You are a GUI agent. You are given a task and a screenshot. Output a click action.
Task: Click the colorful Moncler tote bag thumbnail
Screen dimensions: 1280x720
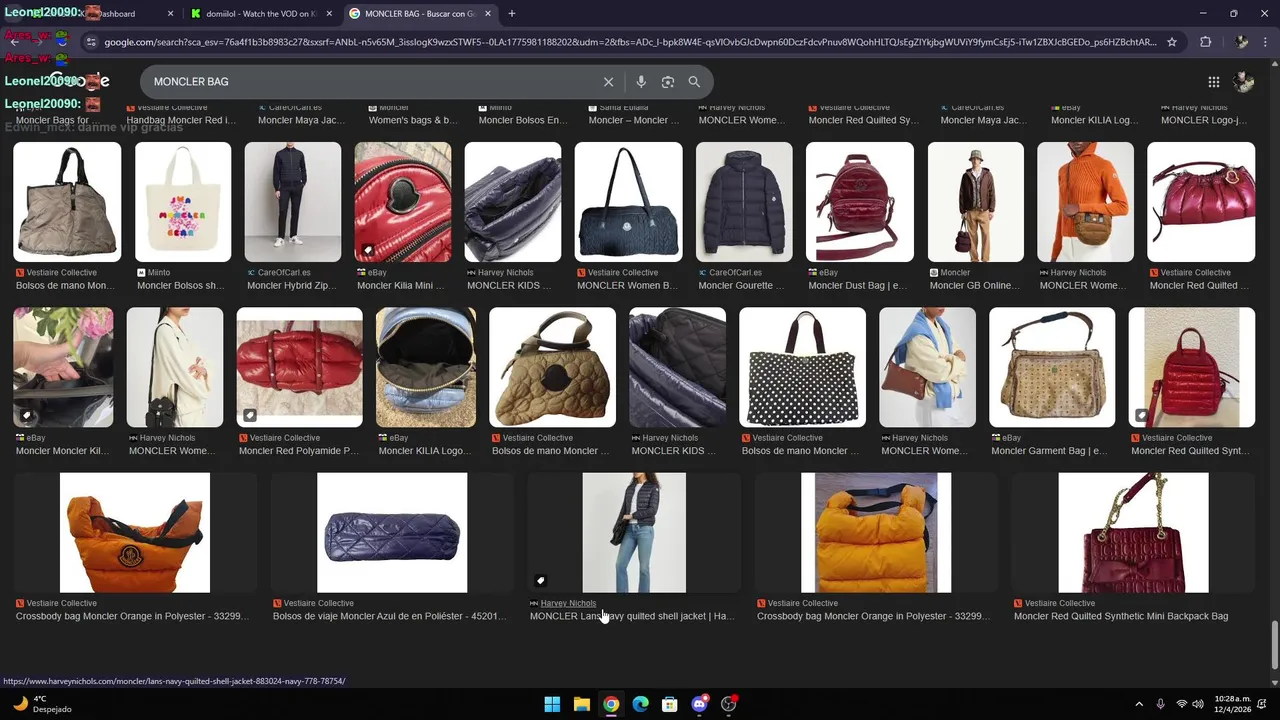point(183,202)
